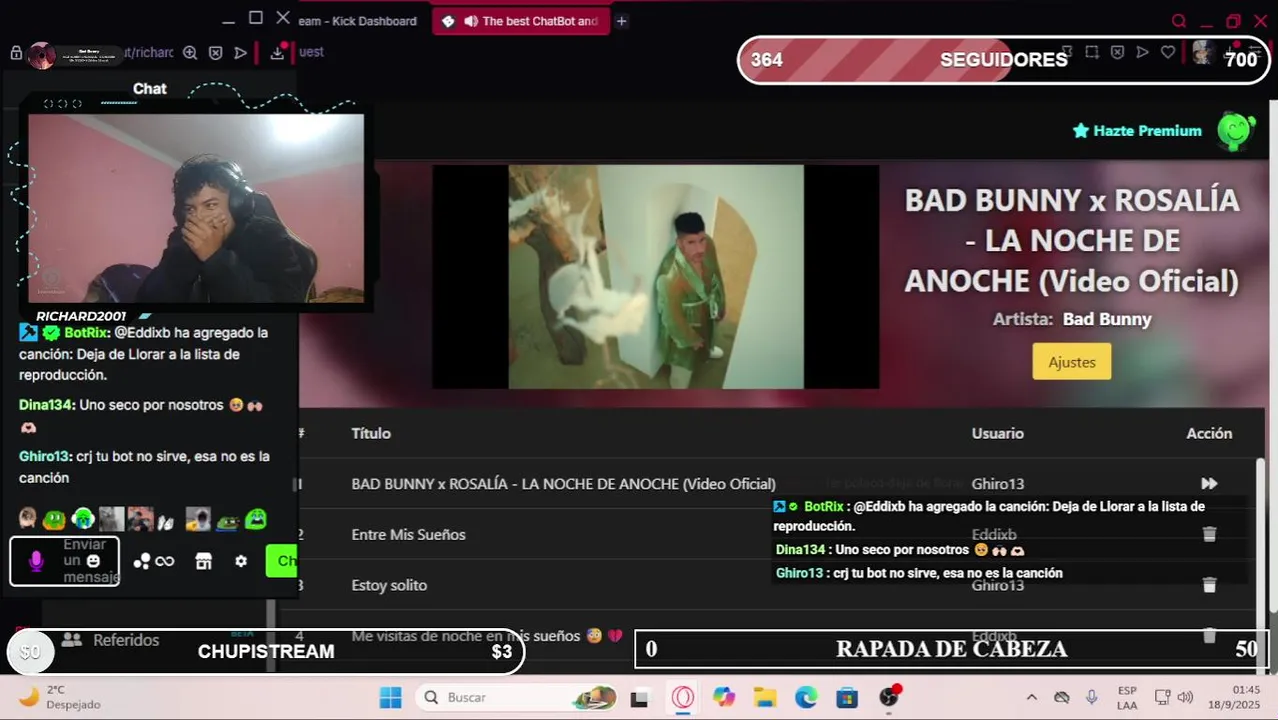This screenshot has width=1278, height=720.
Task: Click the zoom magnifier icon in chat window toolbar
Action: click(x=189, y=53)
